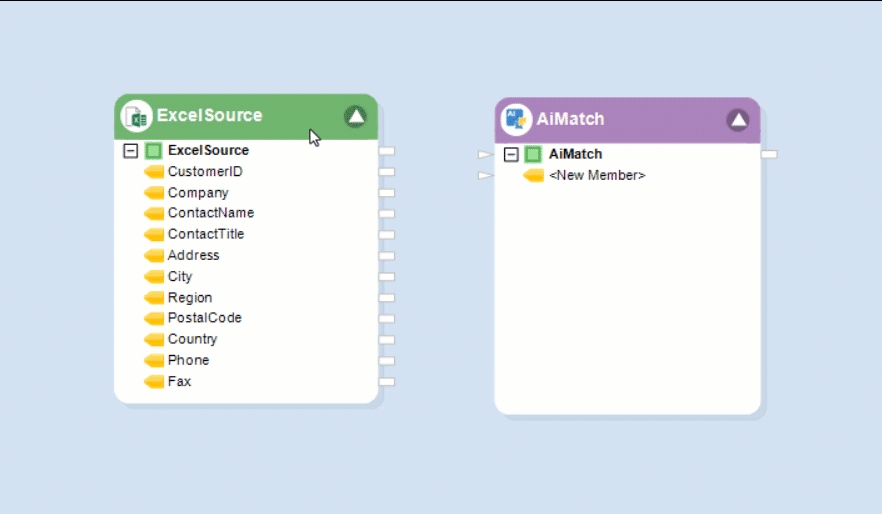Select the <New Member> entry in AiMatch
882x514 pixels.
[x=597, y=176]
